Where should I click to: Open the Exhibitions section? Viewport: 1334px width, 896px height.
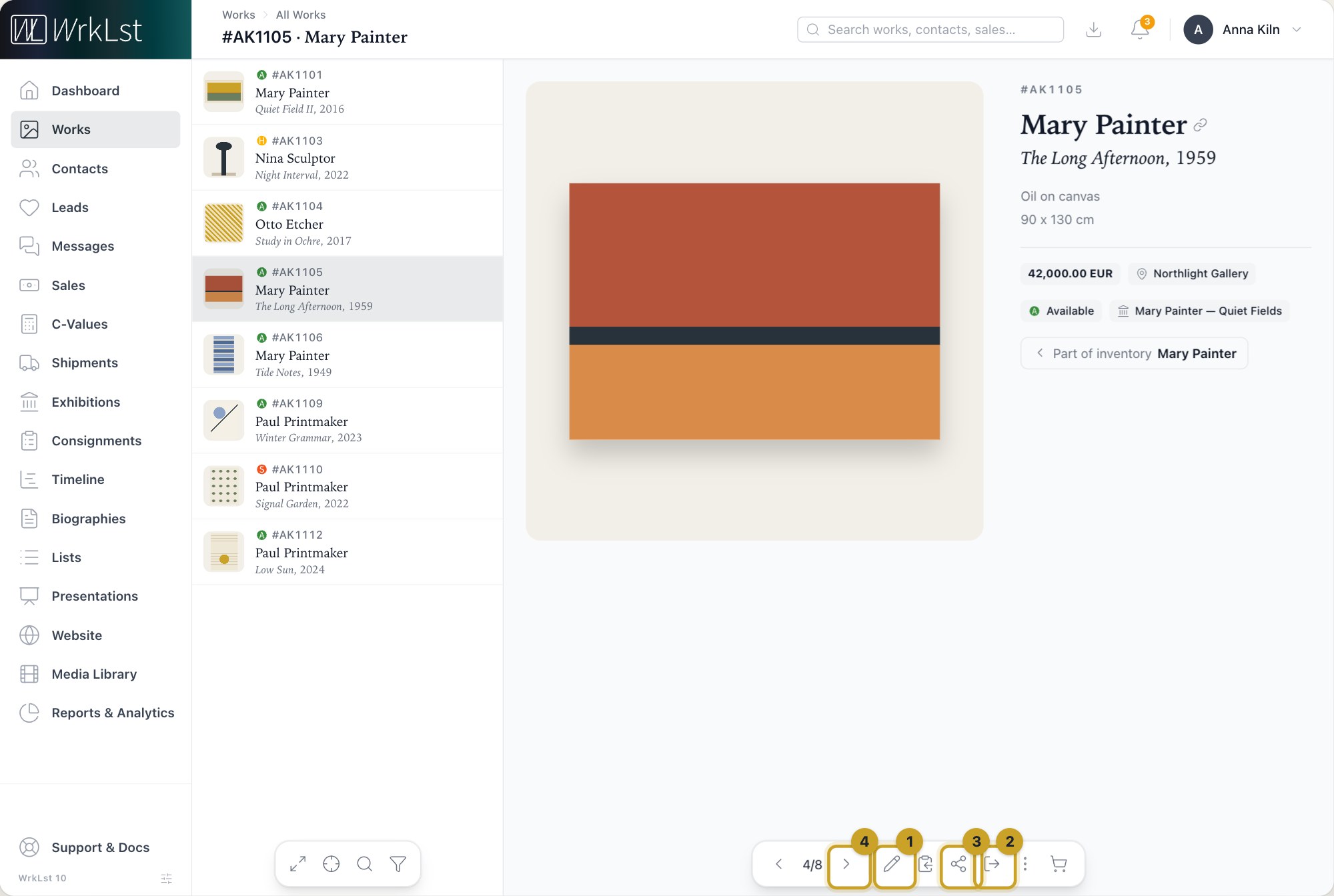click(x=95, y=402)
